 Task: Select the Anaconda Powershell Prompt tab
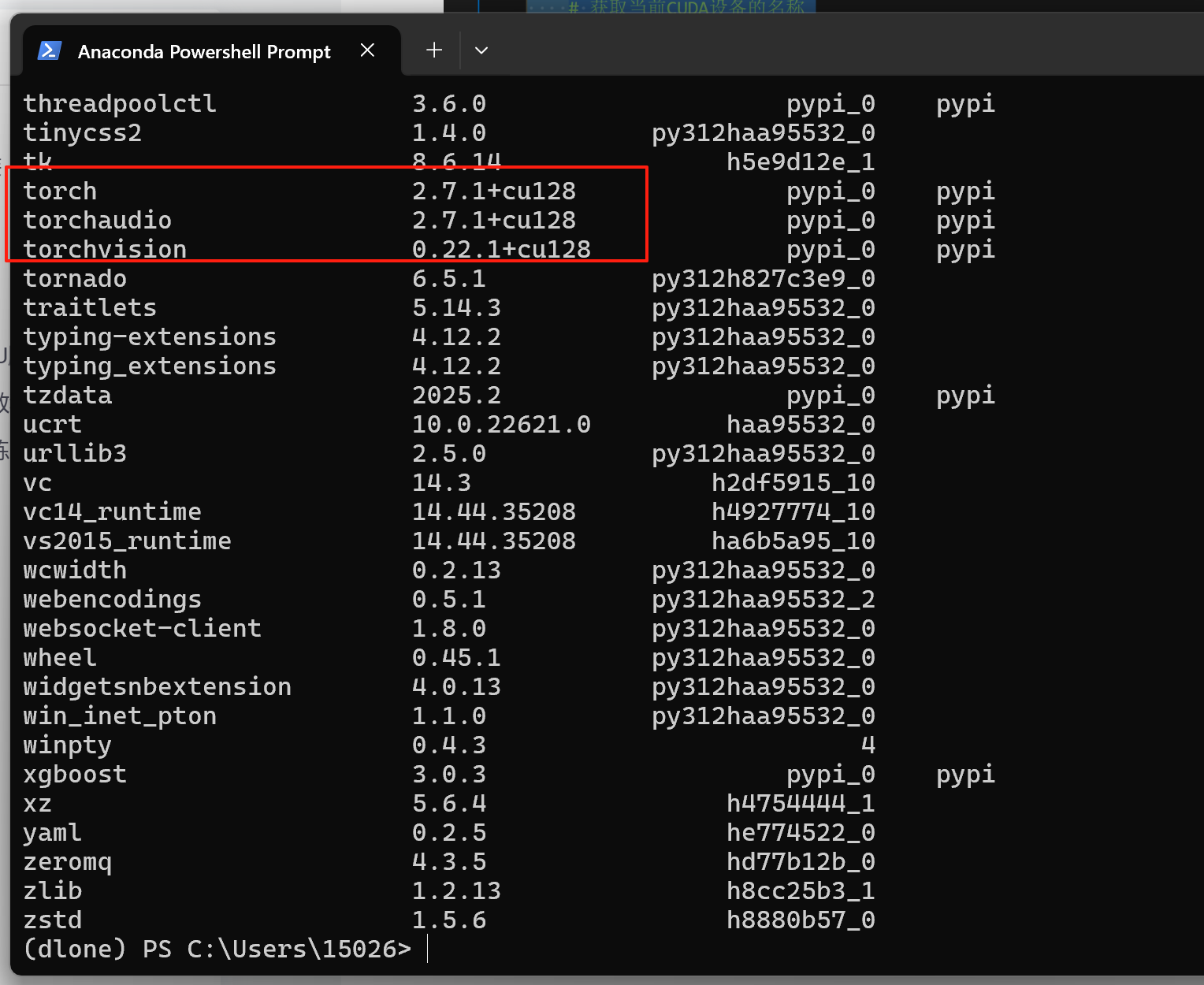pos(212,51)
